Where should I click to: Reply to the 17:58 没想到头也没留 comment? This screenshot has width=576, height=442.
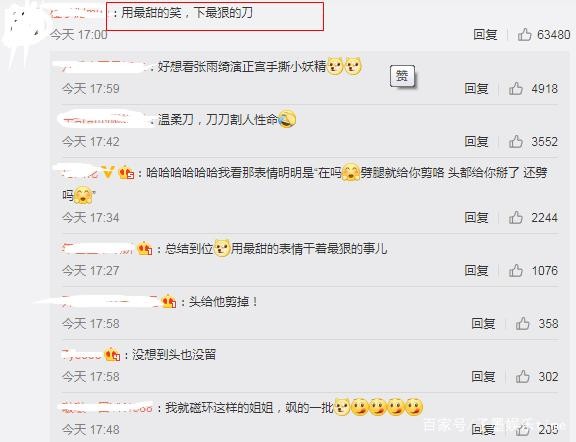click(x=483, y=377)
